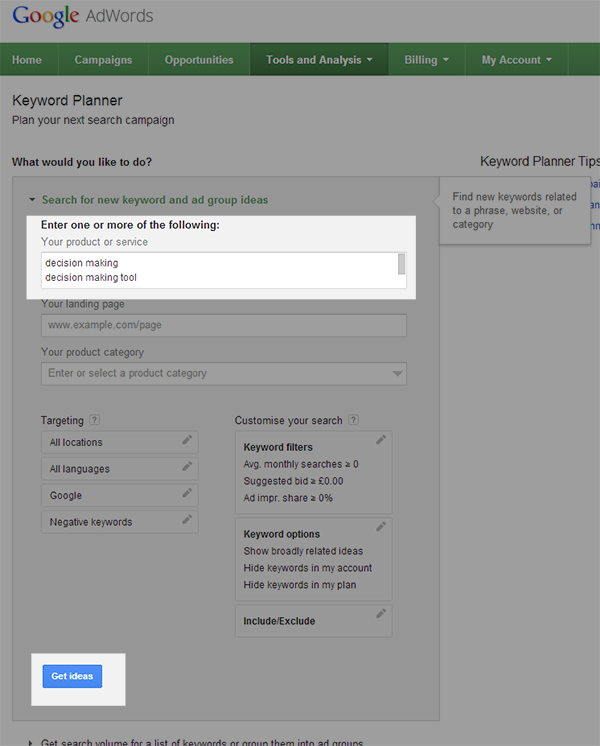This screenshot has height=746, width=600.
Task: Edit Include/Exclude pencil icon
Action: pos(381,614)
